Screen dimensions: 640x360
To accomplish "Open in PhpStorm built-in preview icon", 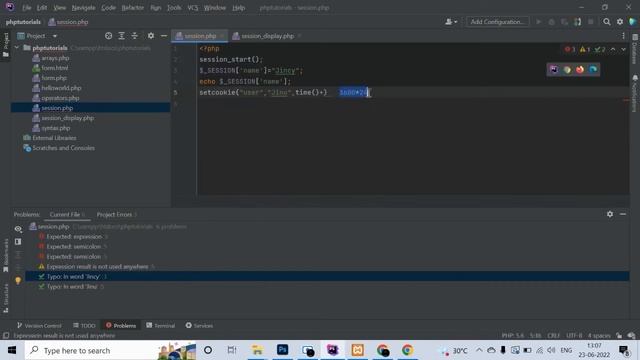I will (554, 69).
